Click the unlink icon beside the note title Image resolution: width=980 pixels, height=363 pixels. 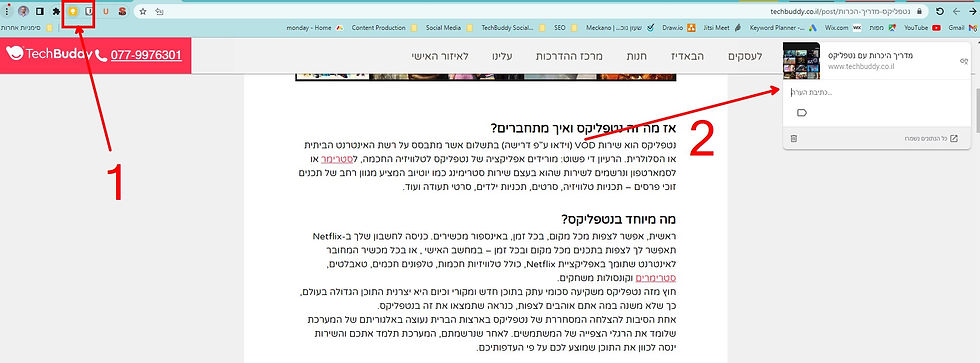pos(963,61)
